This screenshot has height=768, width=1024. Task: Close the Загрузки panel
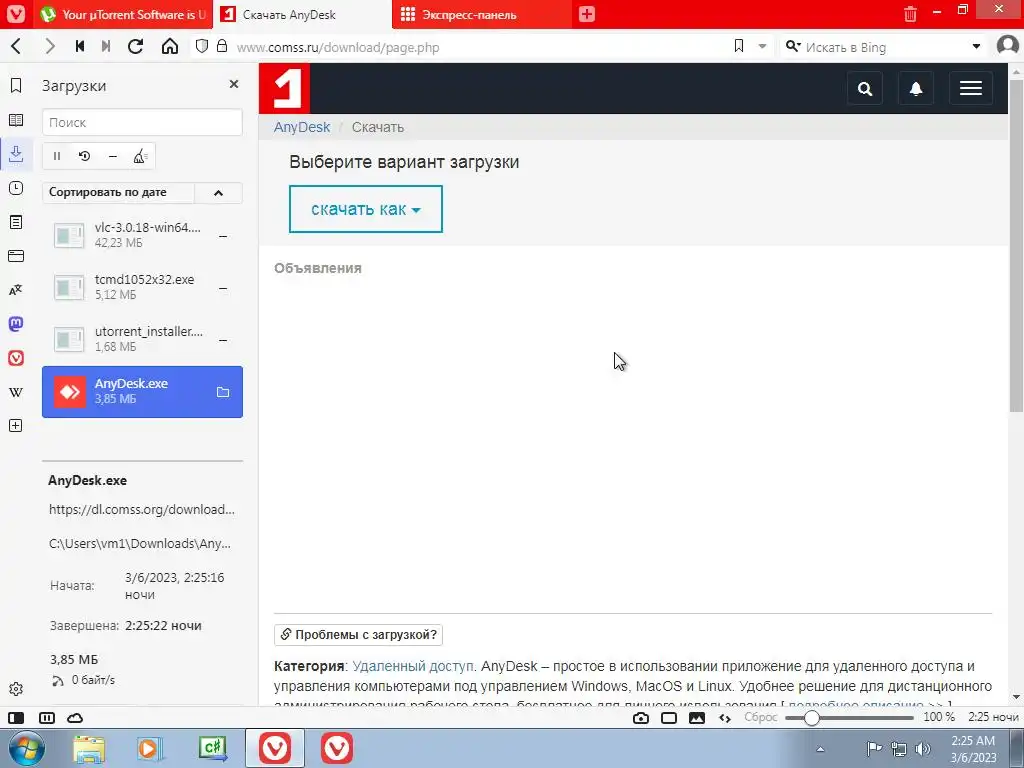234,84
